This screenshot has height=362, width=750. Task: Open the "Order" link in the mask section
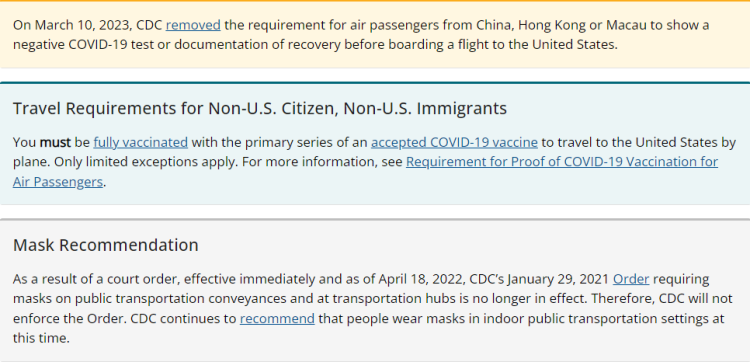point(631,279)
